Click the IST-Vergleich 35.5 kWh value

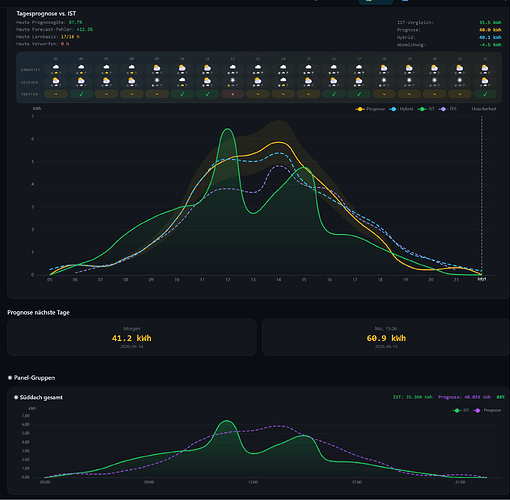click(x=490, y=23)
